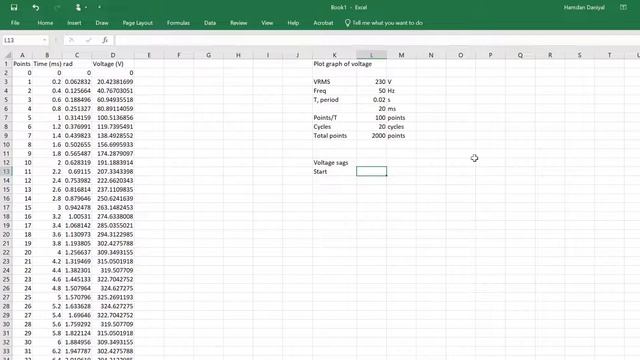Viewport: 640px width, 360px height.
Task: Click the 'Voltage sags' cell
Action: pos(334,162)
